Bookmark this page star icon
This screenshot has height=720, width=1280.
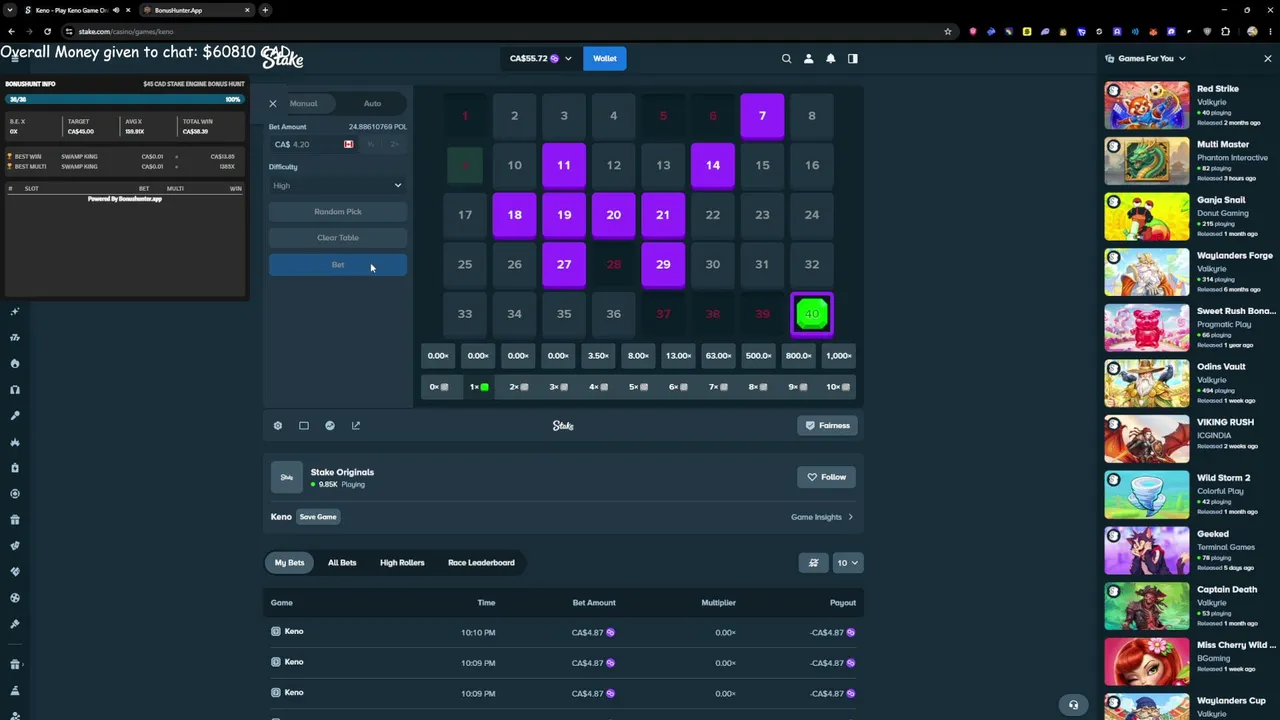pos(948,31)
